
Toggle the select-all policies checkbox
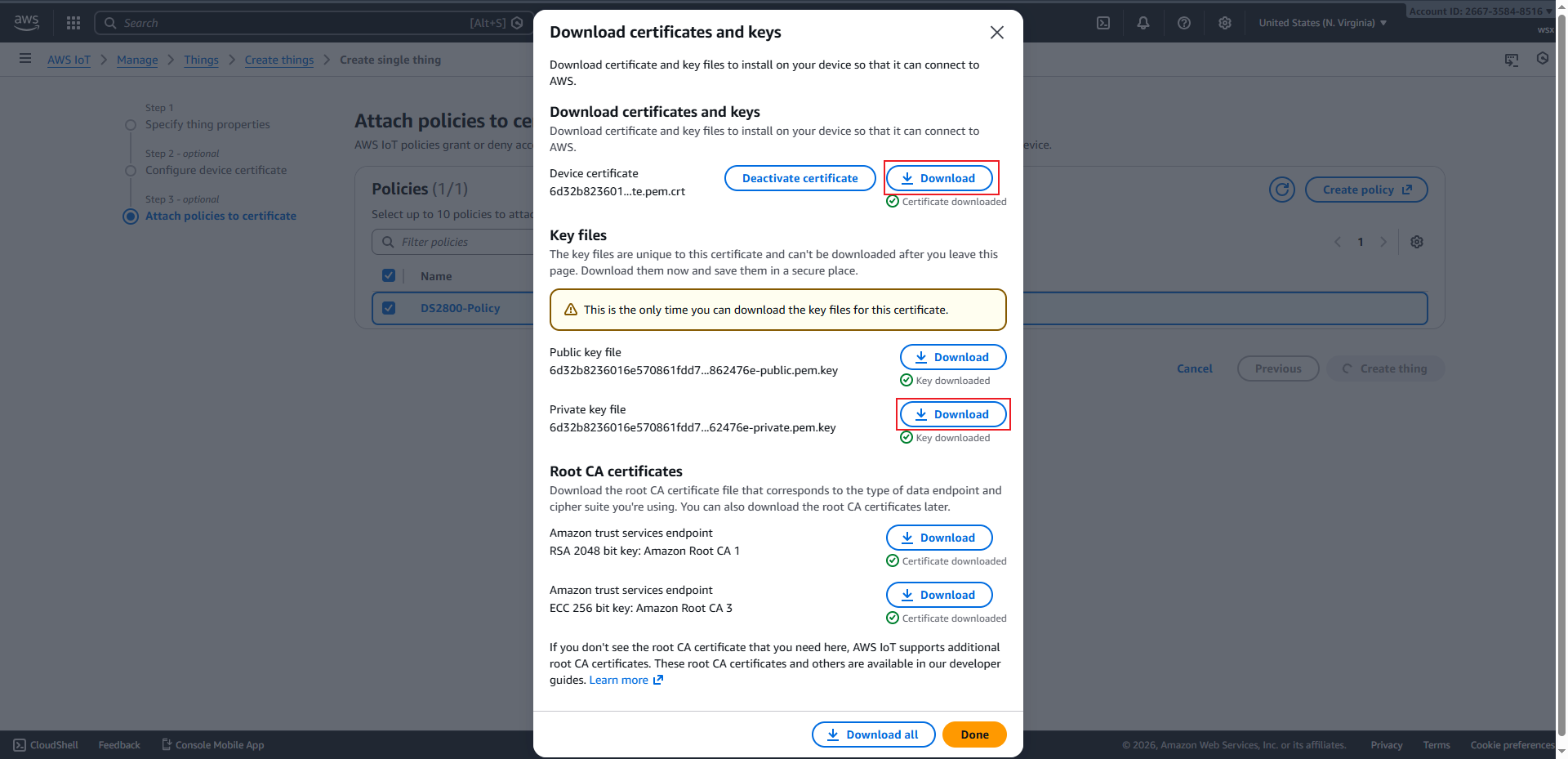click(389, 275)
